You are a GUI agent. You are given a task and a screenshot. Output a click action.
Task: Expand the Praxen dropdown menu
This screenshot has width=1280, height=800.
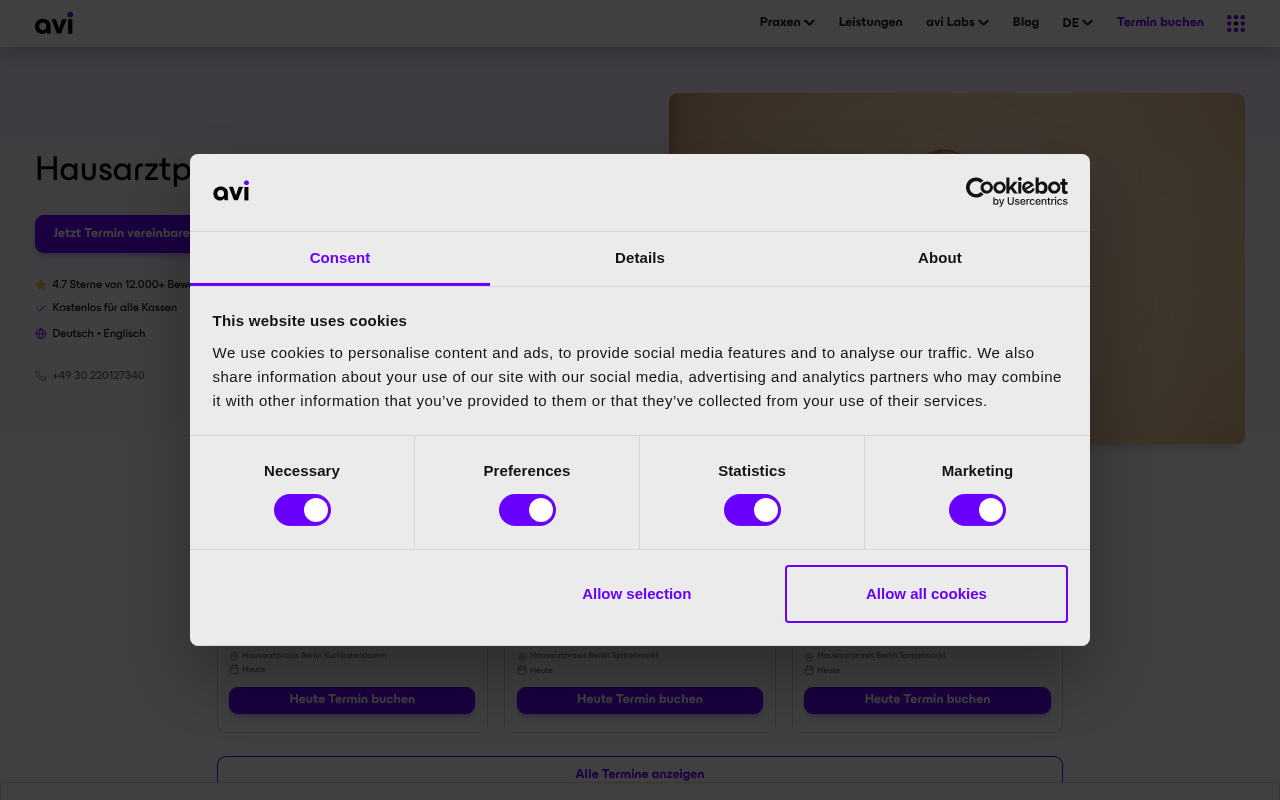(x=787, y=22)
